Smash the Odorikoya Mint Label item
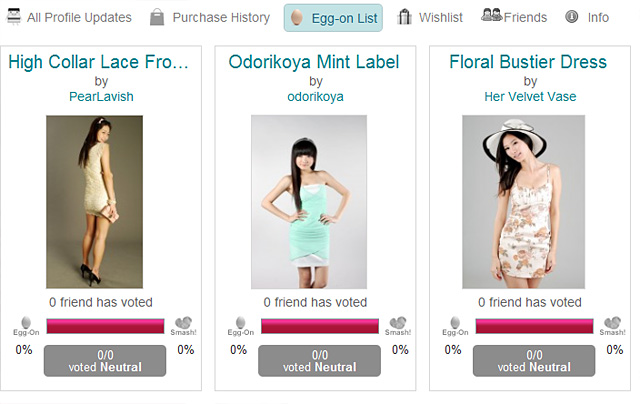Image resolution: width=640 pixels, height=404 pixels. pos(399,323)
